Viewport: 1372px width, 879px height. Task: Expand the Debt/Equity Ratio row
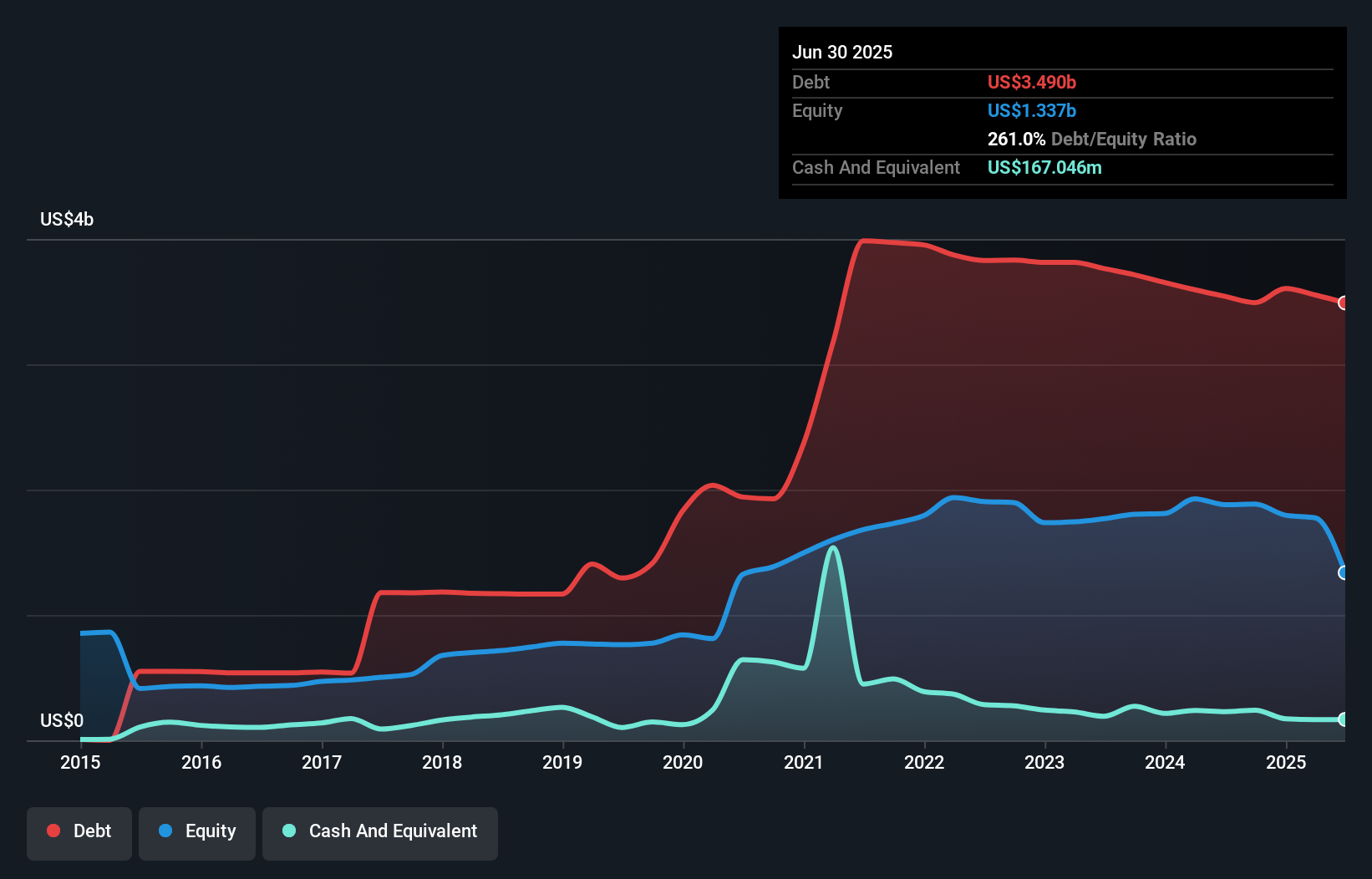1091,139
